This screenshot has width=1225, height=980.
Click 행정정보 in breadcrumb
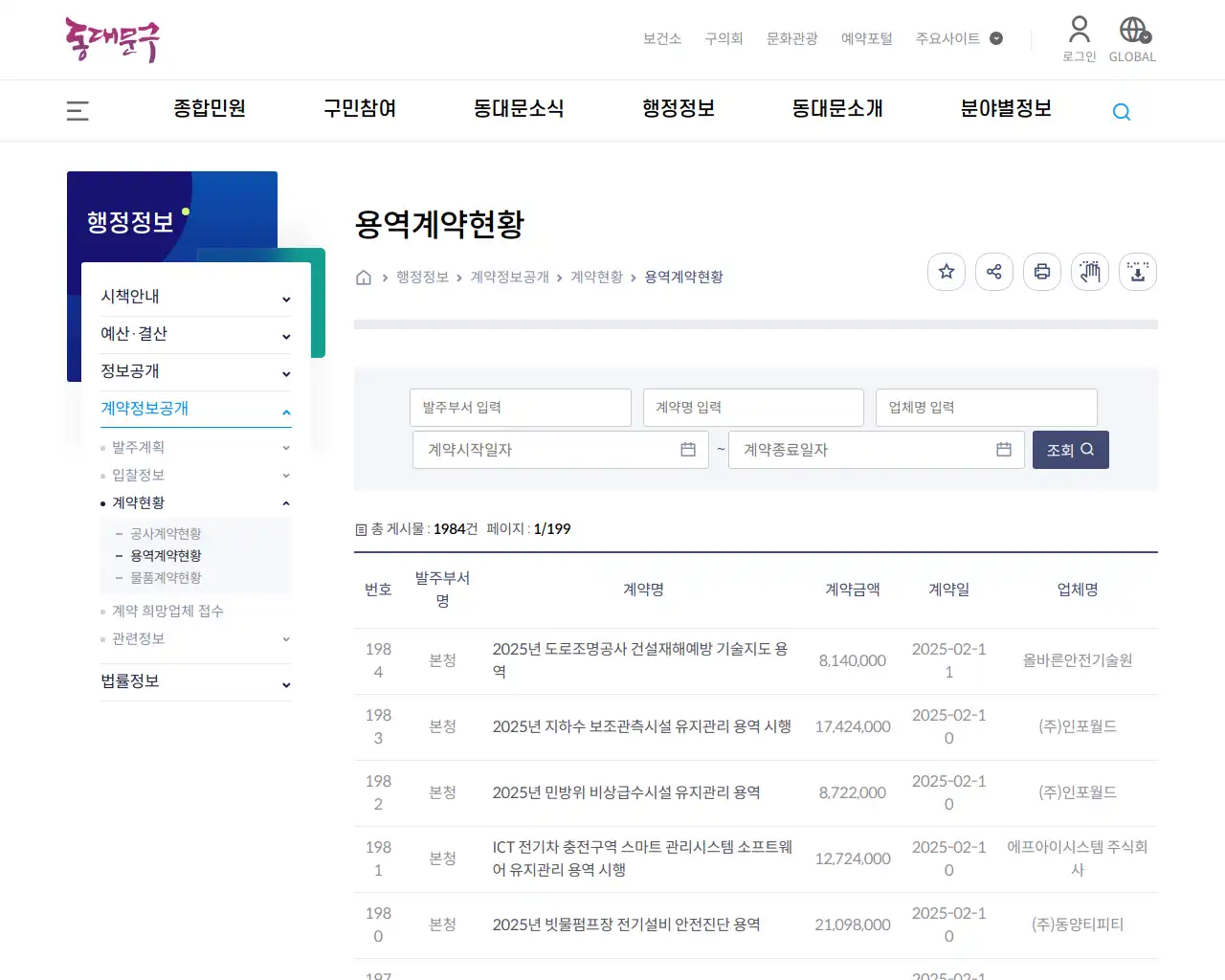point(422,277)
